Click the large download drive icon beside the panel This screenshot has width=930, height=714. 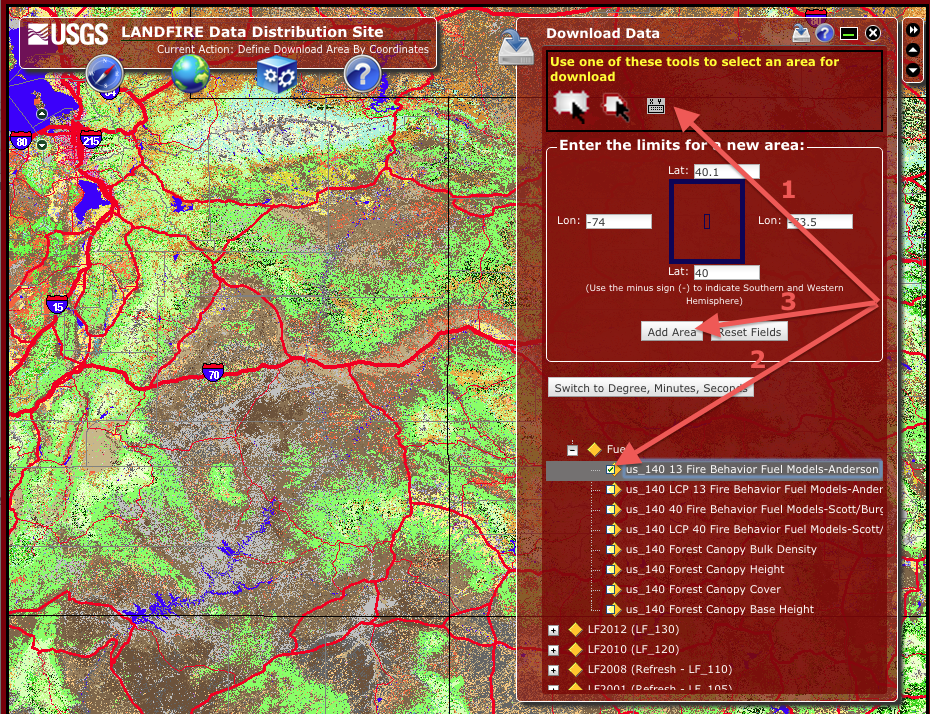pos(516,47)
